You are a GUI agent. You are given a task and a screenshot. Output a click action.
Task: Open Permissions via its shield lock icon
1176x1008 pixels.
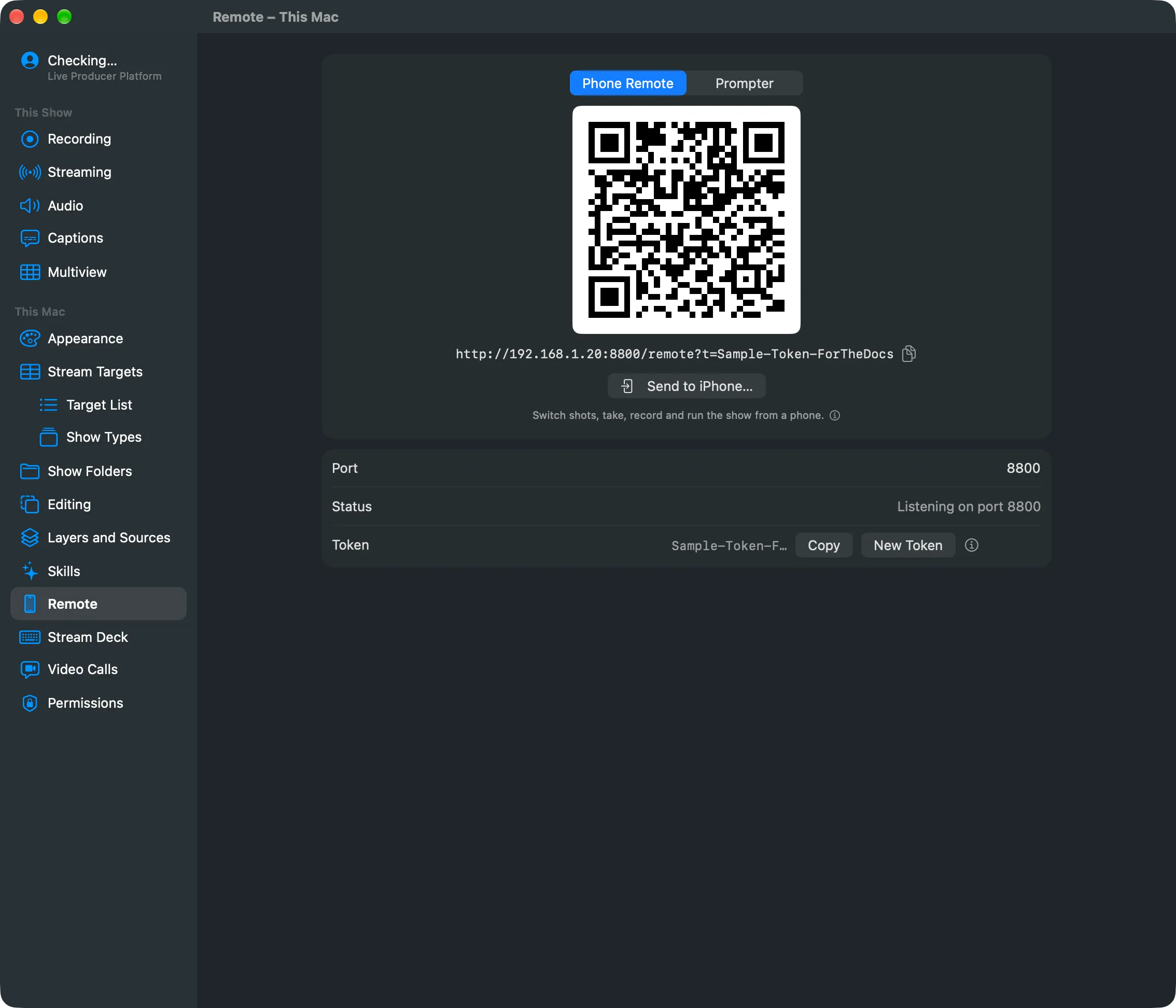30,703
